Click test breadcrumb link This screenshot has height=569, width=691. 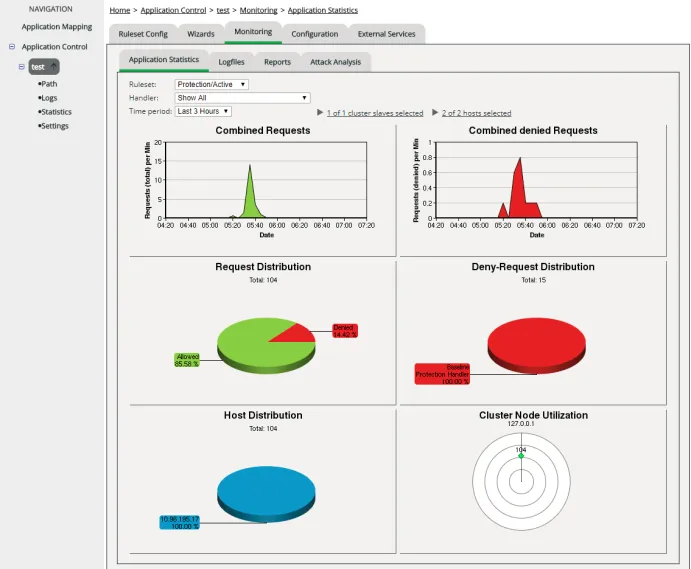[223, 10]
